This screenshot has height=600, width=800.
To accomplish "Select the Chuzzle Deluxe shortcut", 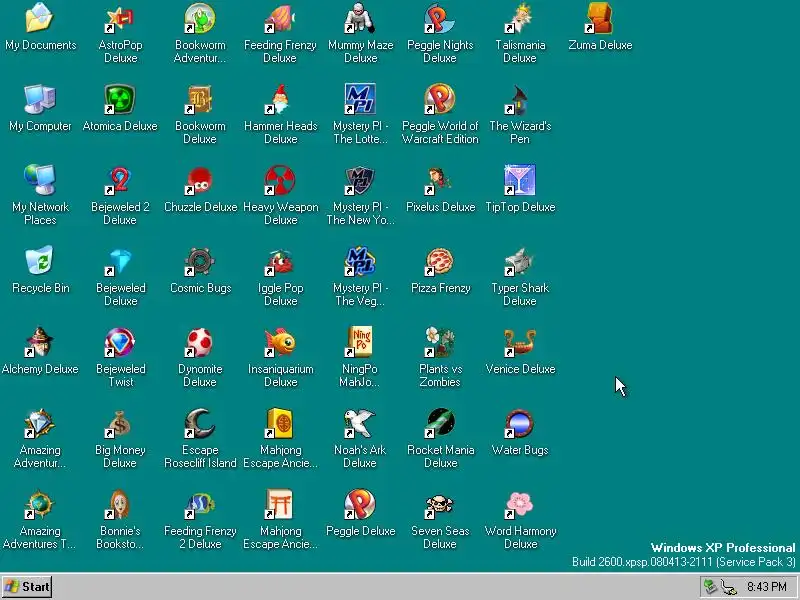I will (200, 180).
